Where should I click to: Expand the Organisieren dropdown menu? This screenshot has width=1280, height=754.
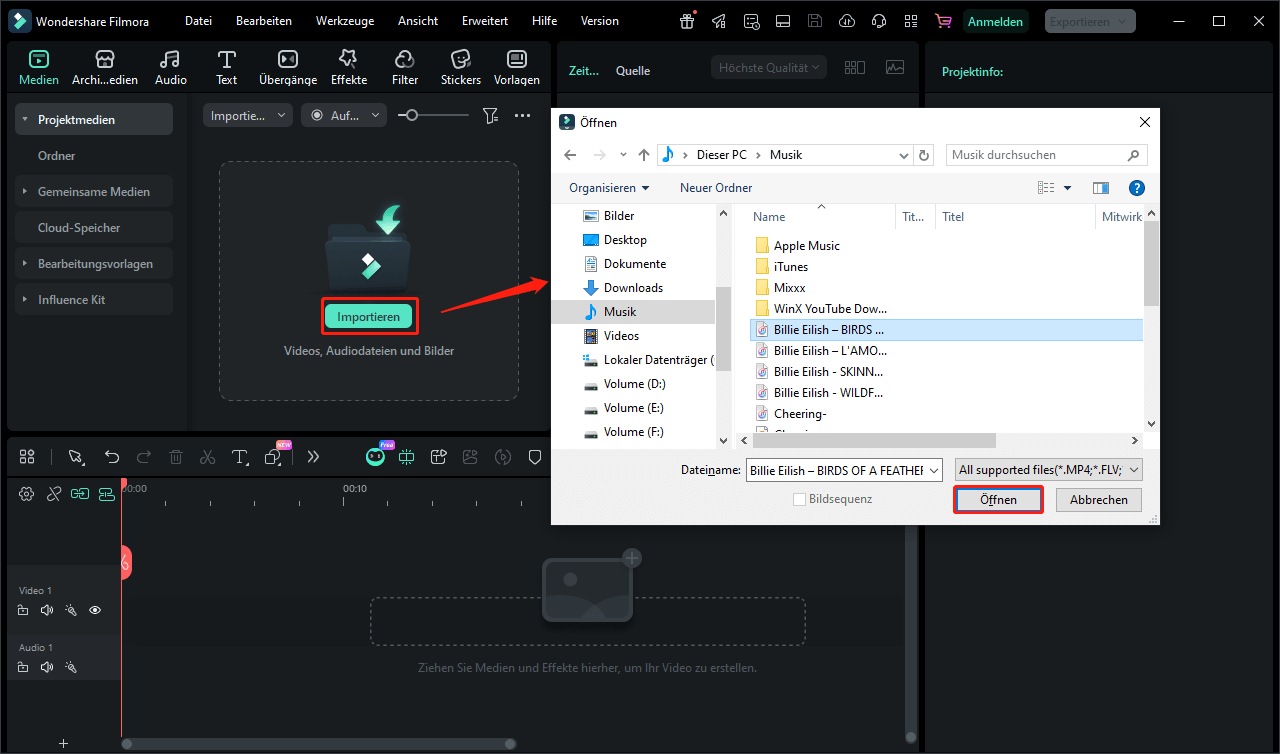609,188
